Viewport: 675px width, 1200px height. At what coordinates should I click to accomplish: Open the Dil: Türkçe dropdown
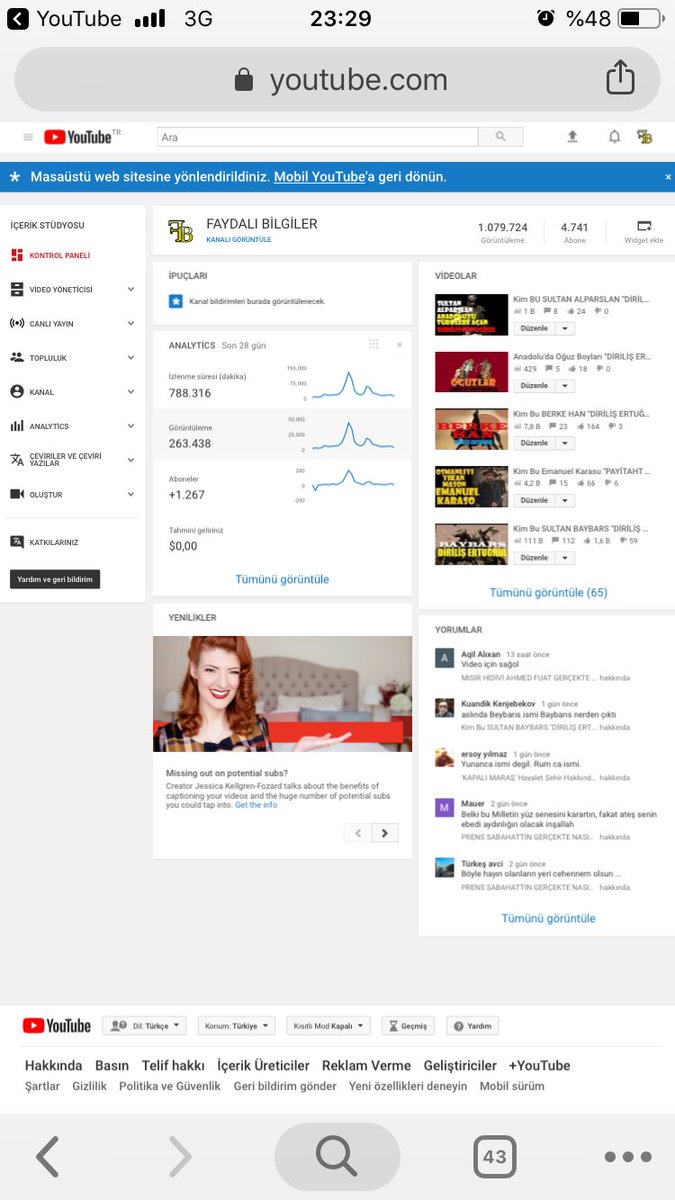(145, 1026)
